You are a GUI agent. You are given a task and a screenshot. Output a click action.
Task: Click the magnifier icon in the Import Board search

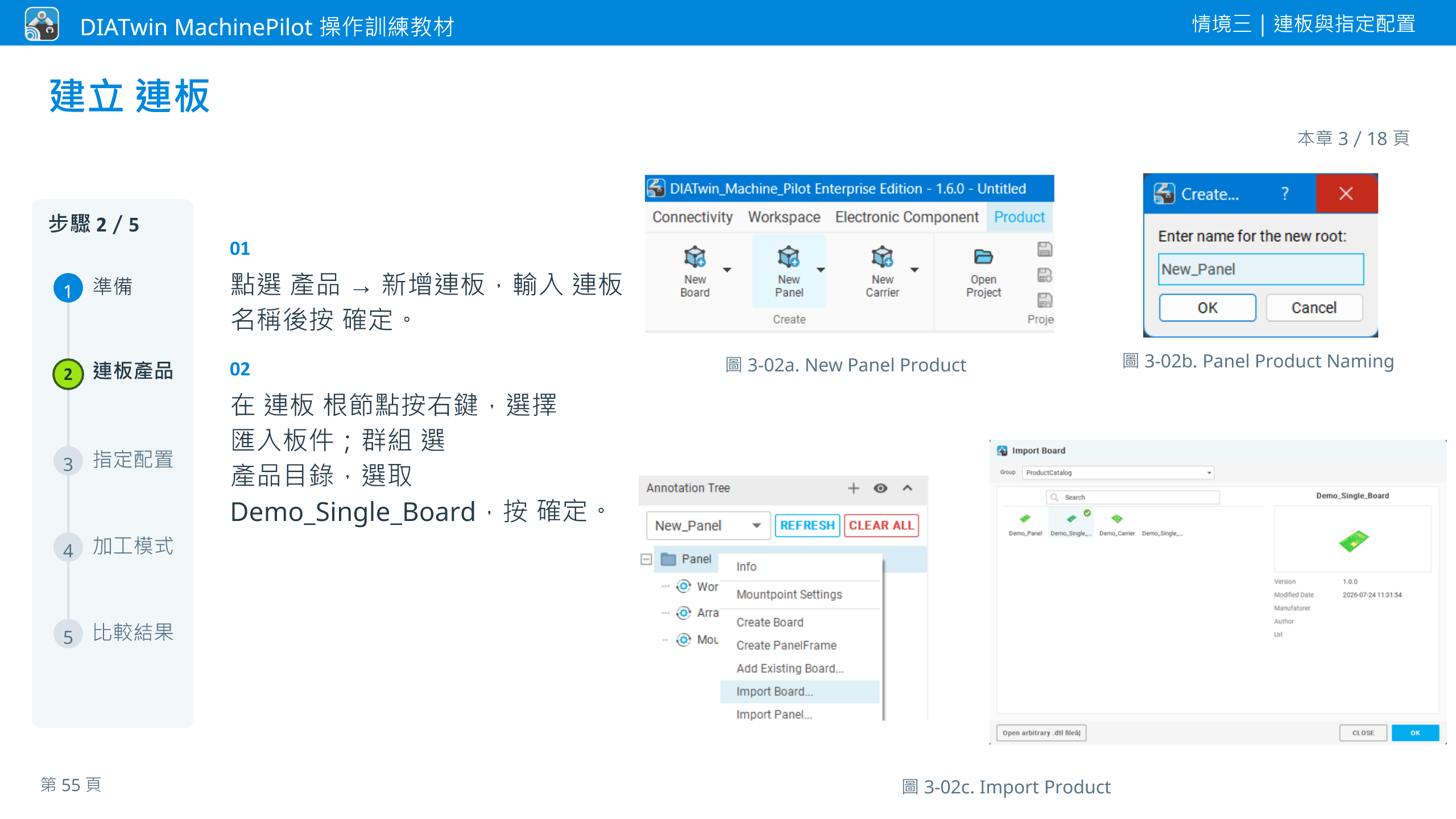pyautogui.click(x=1054, y=497)
